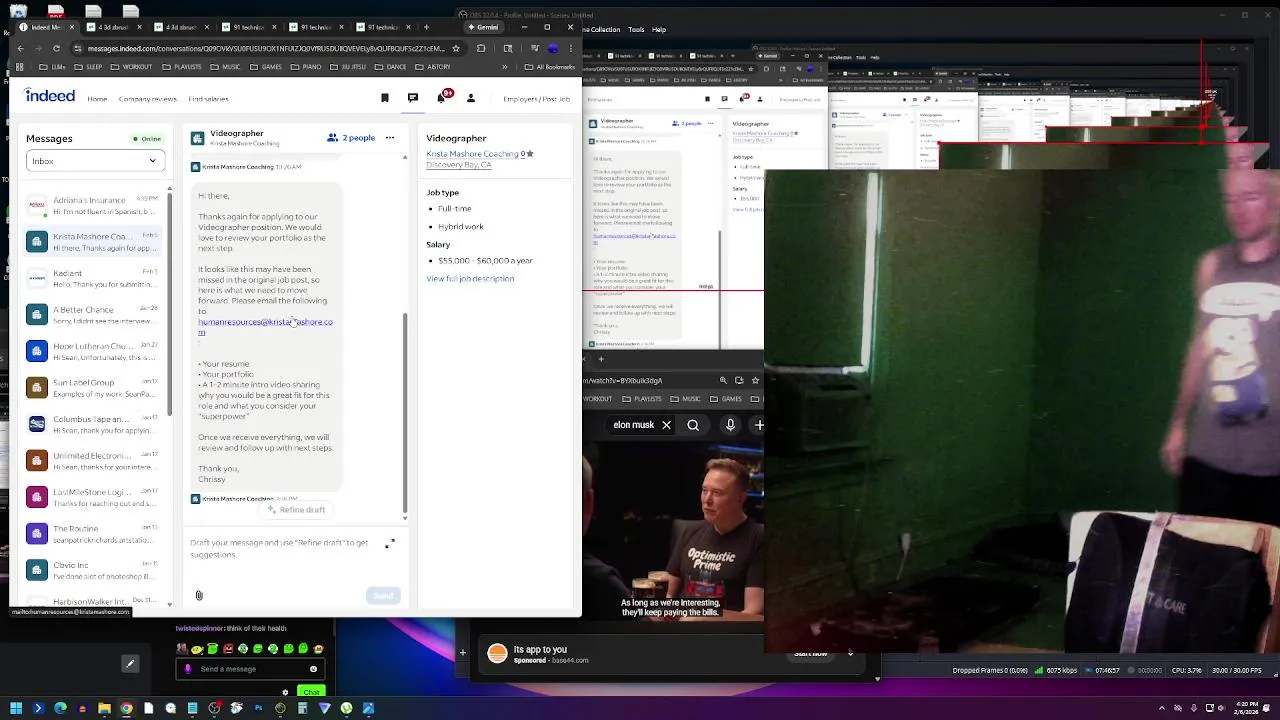Click the microphone icon in the chat input

[x=188, y=669]
